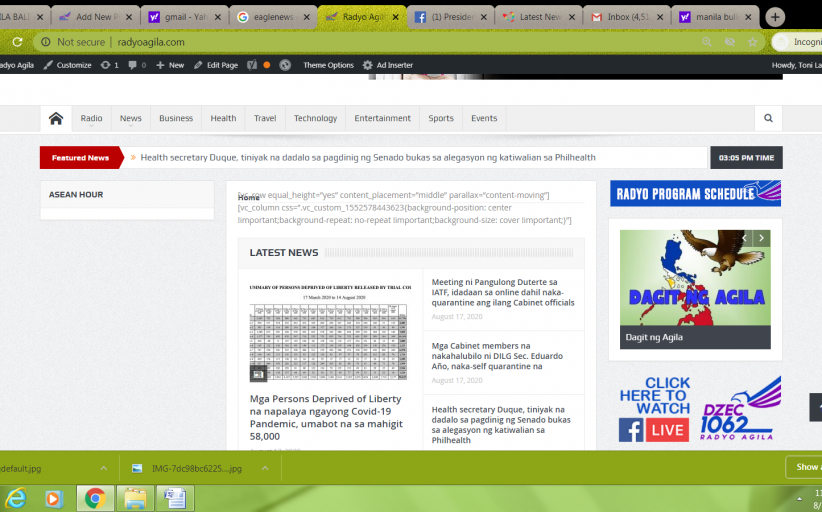Open the Technology menu item
The image size is (822, 512).
pyautogui.click(x=315, y=118)
